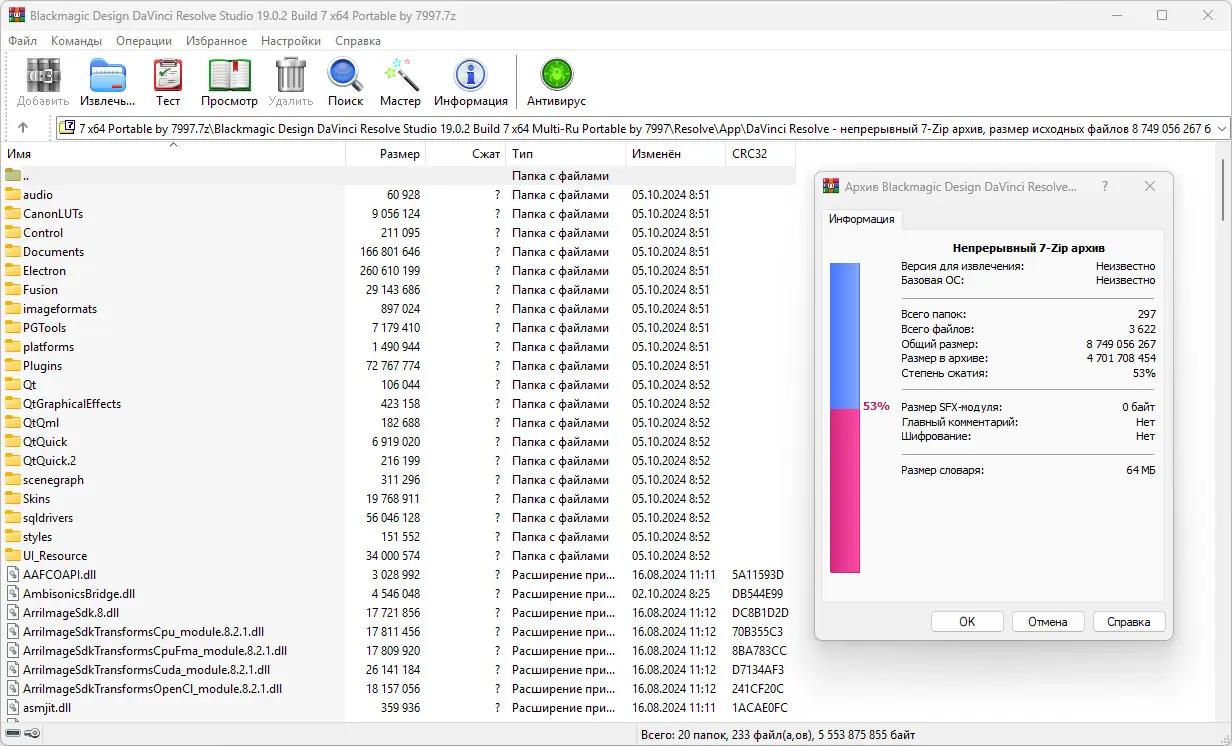The width and height of the screenshot is (1232, 746).
Task: Click the Control folder row
Action: [x=400, y=233]
